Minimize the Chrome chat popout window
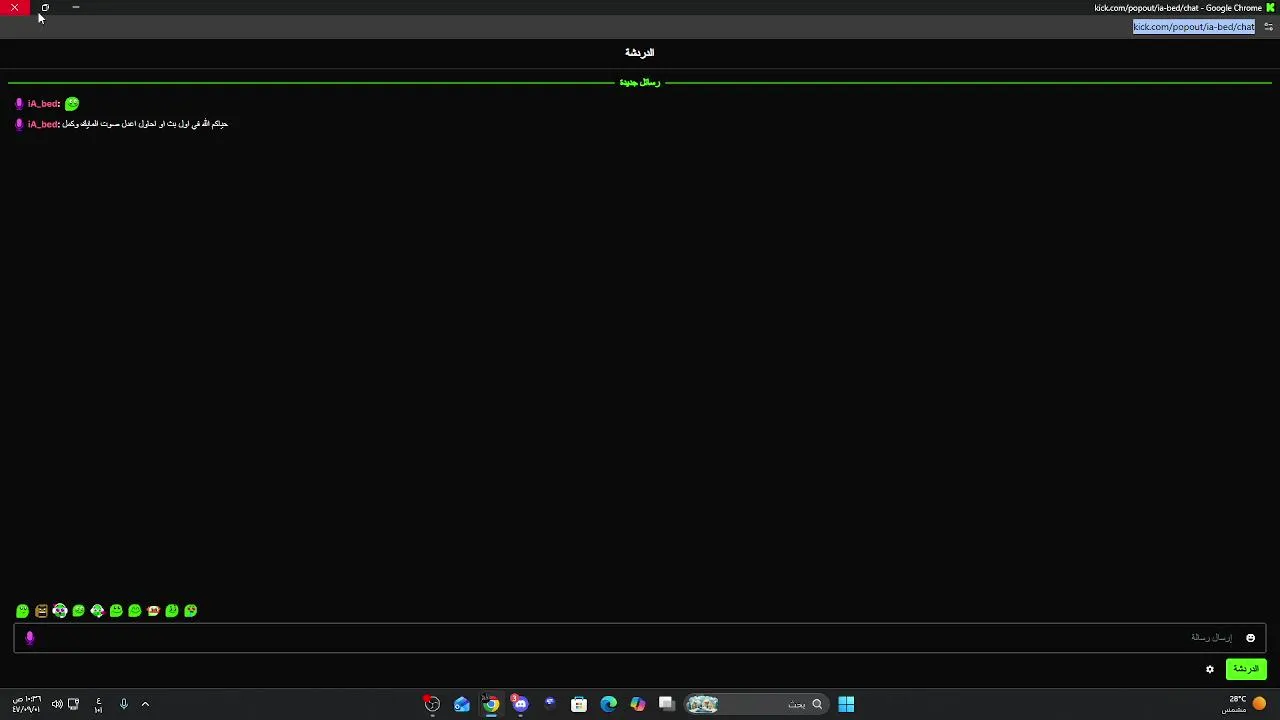The width and height of the screenshot is (1280, 720). point(75,8)
